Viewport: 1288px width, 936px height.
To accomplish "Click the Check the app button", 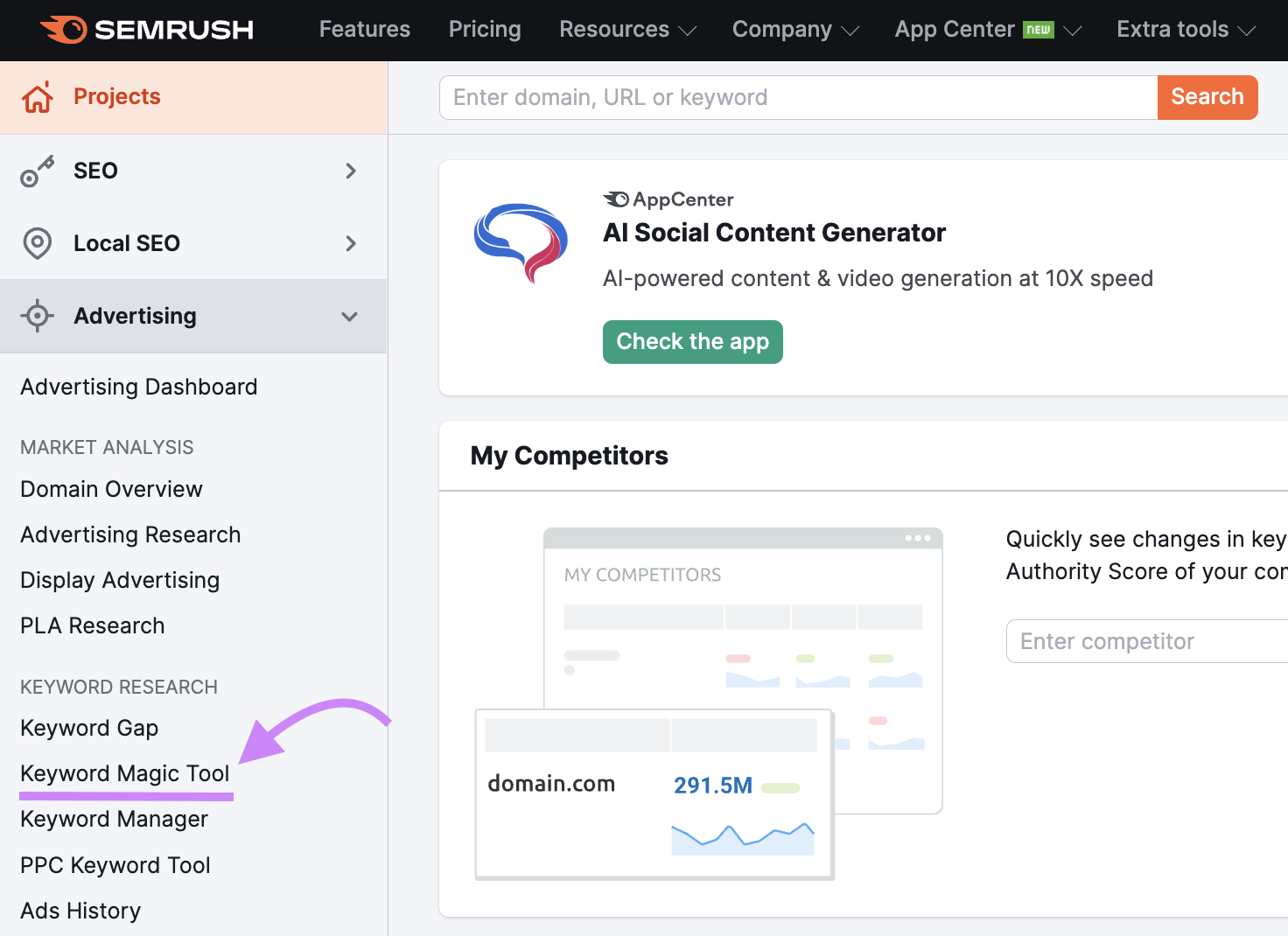I will pos(692,342).
